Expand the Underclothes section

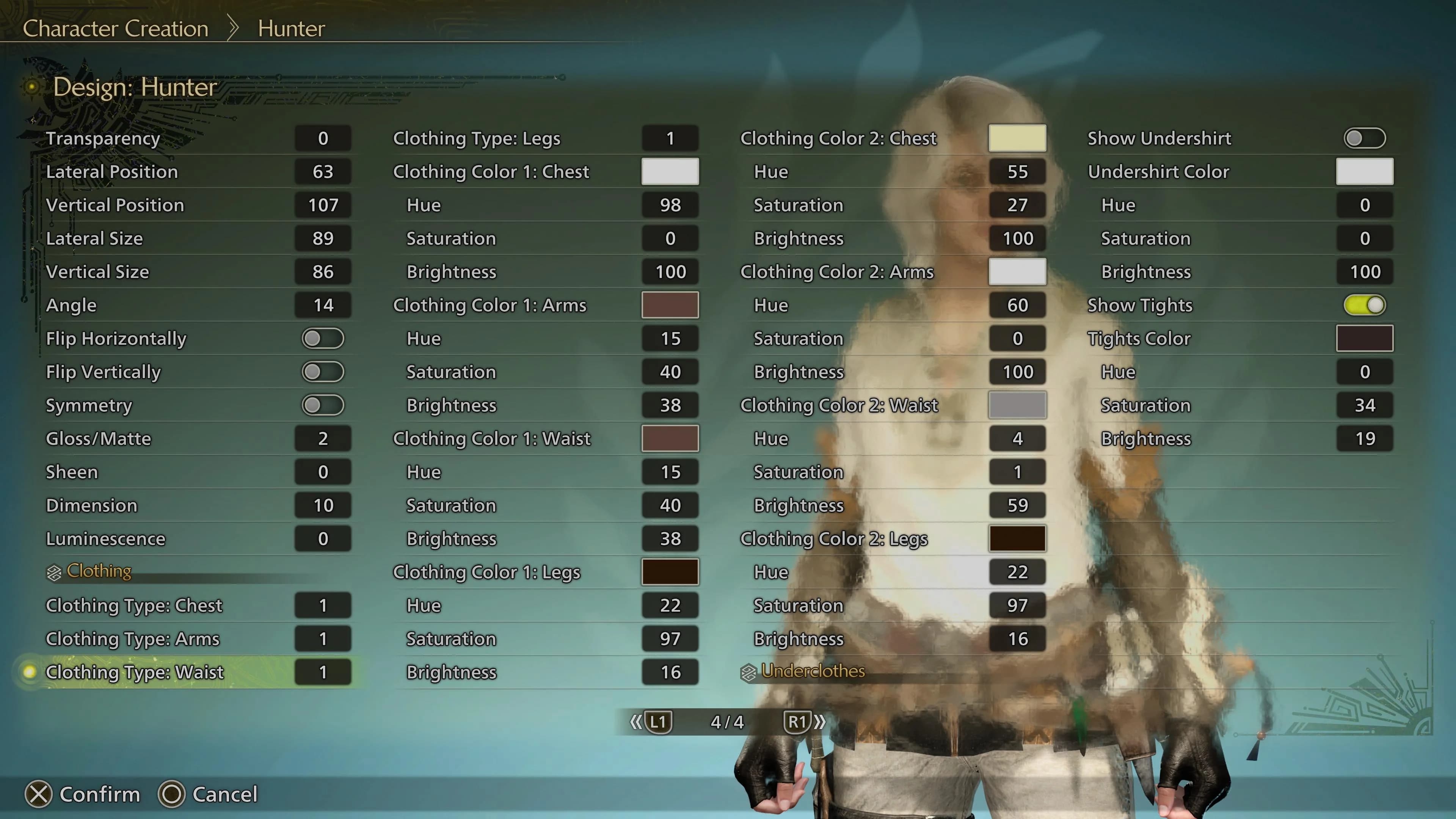click(x=812, y=671)
